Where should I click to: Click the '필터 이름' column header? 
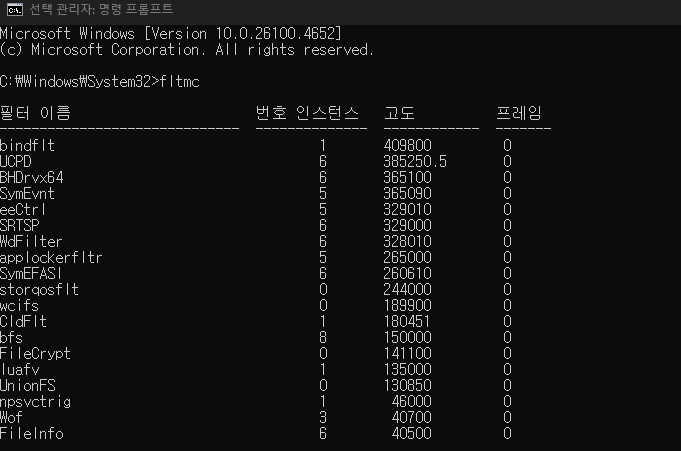[35, 113]
